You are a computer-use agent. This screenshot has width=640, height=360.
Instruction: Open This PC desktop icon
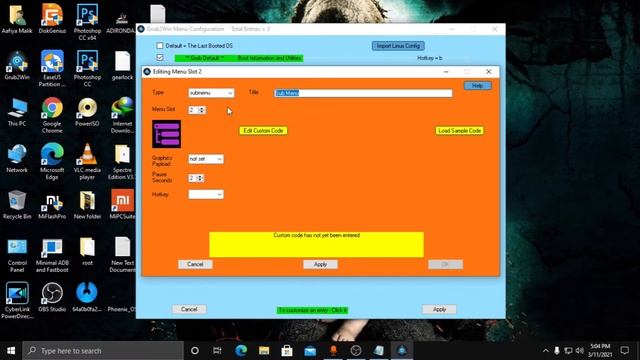point(17,112)
